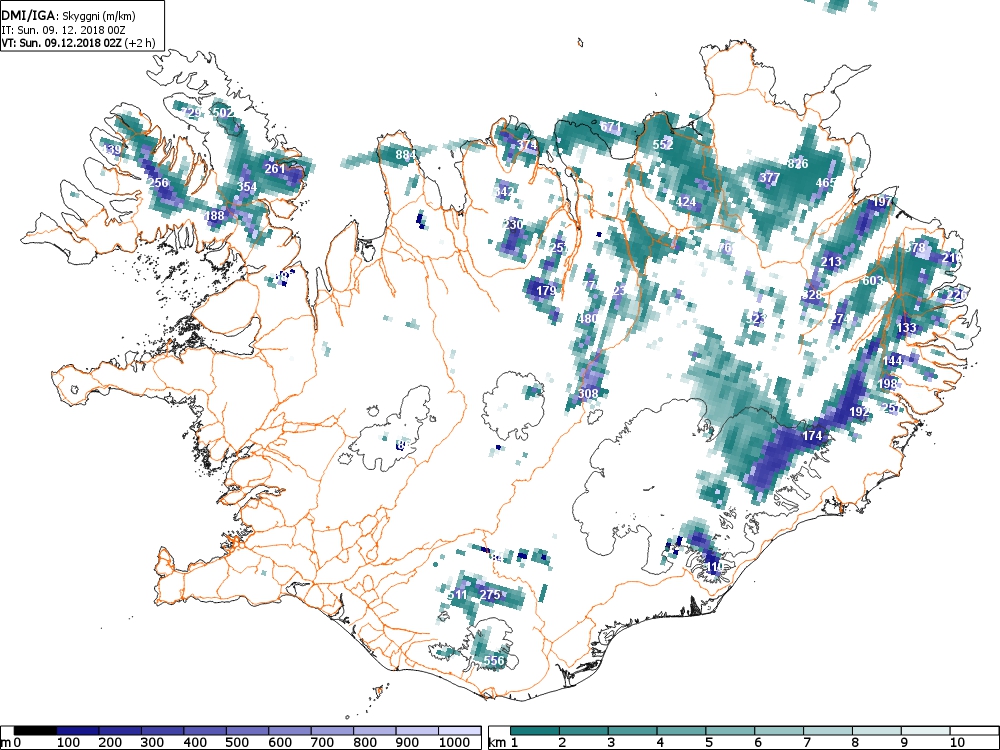Pick the teal swatch between km 5 and 6
1000x750 pixels.
pos(730,731)
